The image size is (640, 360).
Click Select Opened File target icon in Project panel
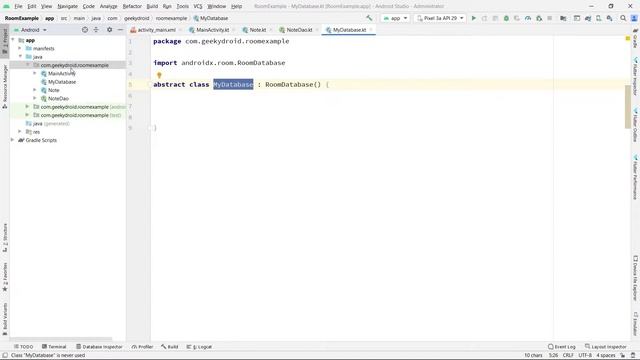click(85, 30)
